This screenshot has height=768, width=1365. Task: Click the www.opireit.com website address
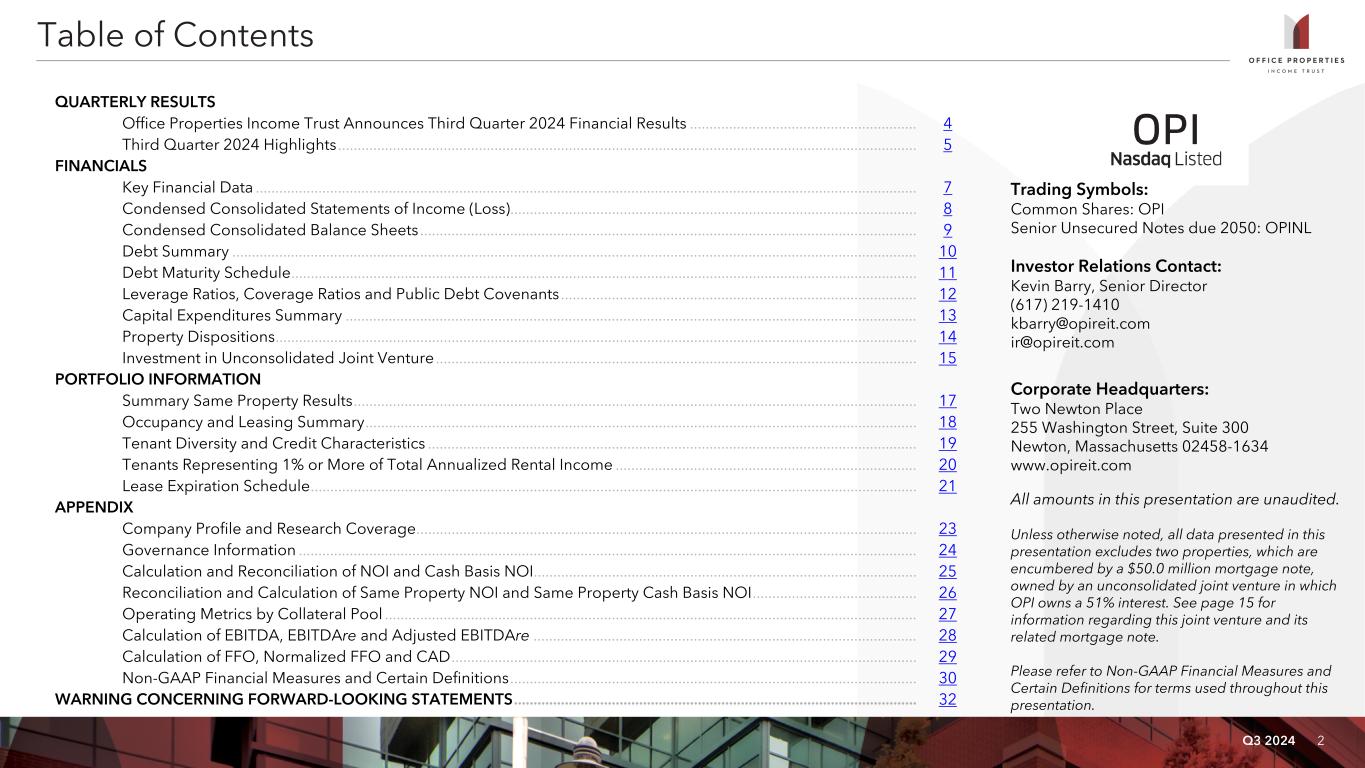(1071, 465)
